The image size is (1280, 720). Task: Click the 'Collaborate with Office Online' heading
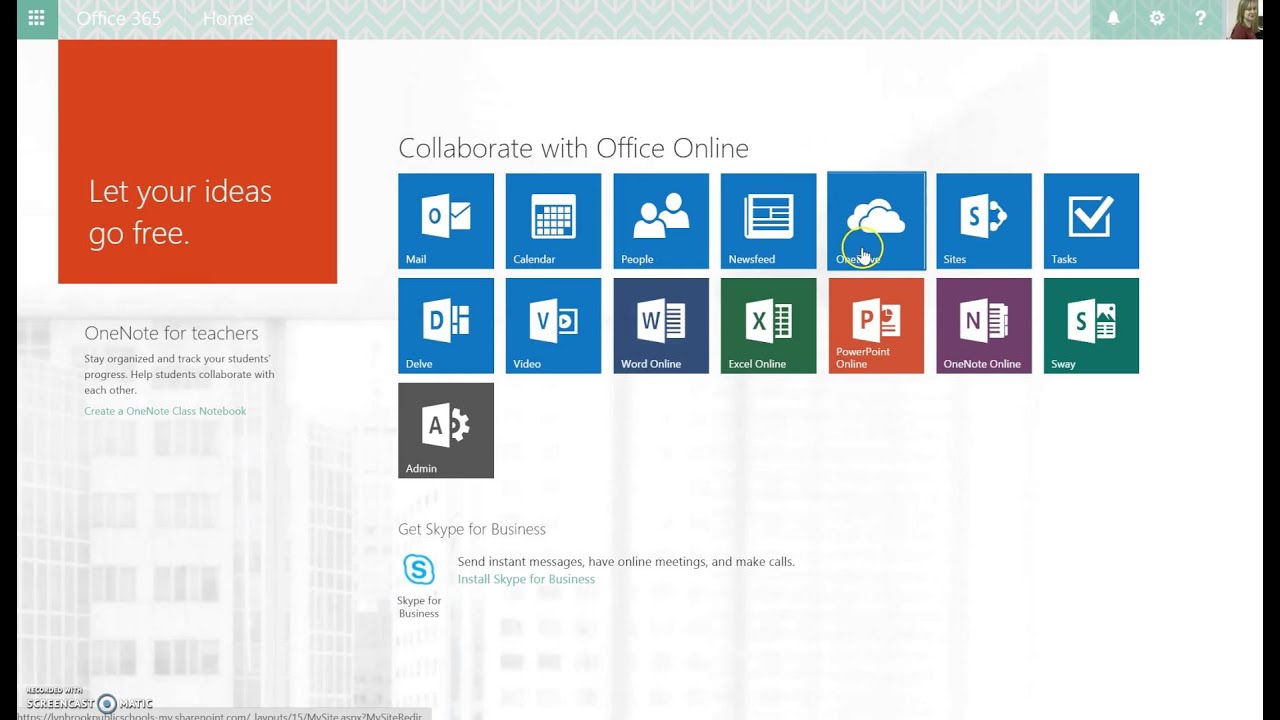573,148
